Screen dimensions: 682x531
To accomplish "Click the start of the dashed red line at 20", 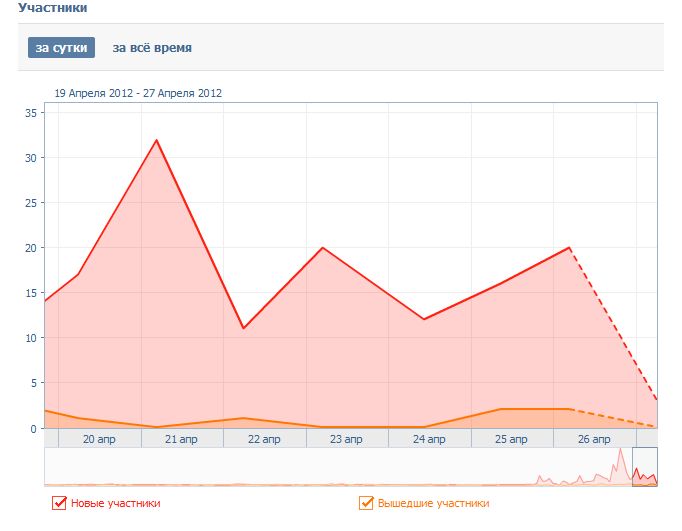I will click(x=570, y=247).
